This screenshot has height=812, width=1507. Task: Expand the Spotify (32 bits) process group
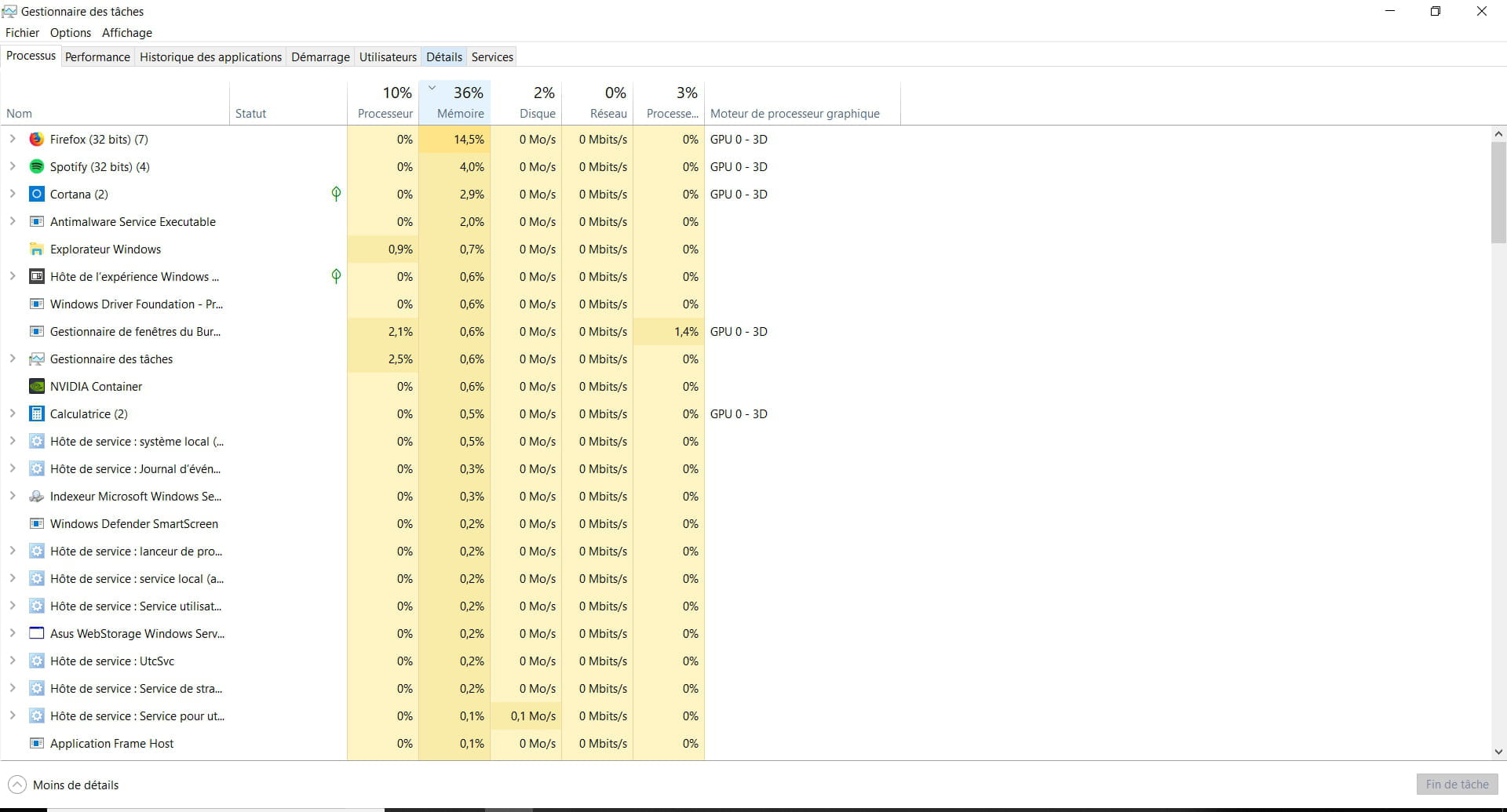pos(13,166)
